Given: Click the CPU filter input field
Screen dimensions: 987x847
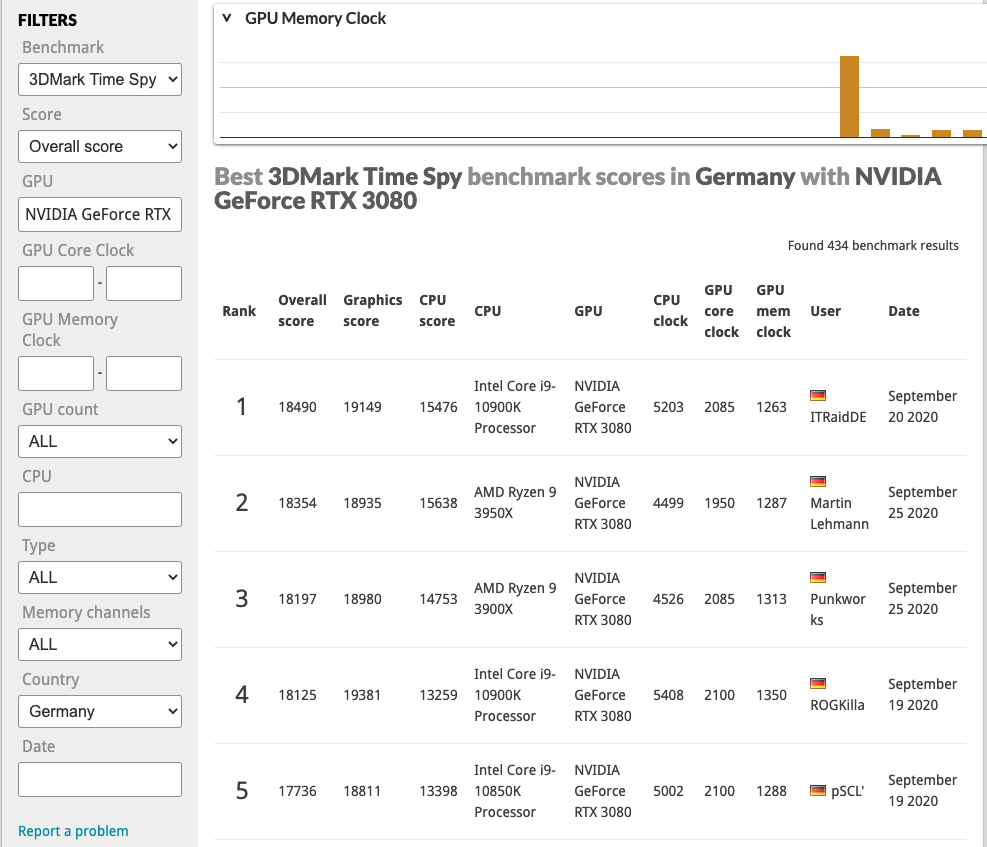Looking at the screenshot, I should (99, 509).
